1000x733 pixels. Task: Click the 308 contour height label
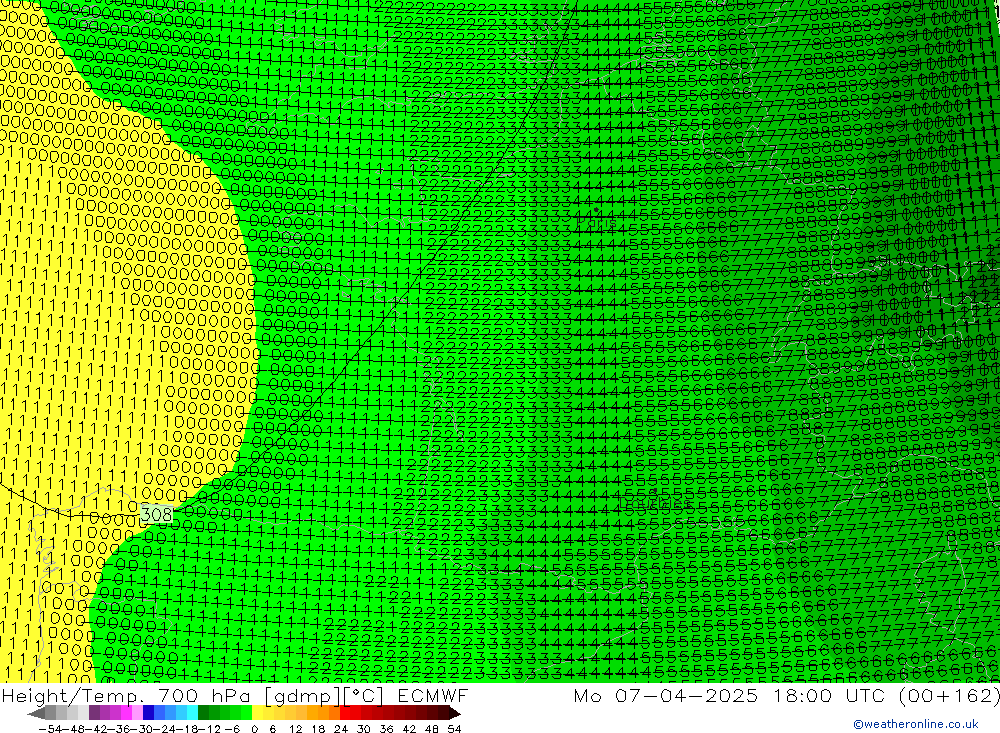point(156,514)
